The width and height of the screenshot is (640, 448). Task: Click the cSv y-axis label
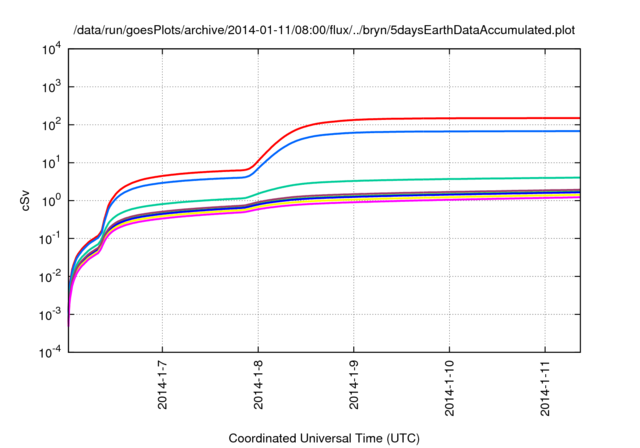[x=25, y=200]
